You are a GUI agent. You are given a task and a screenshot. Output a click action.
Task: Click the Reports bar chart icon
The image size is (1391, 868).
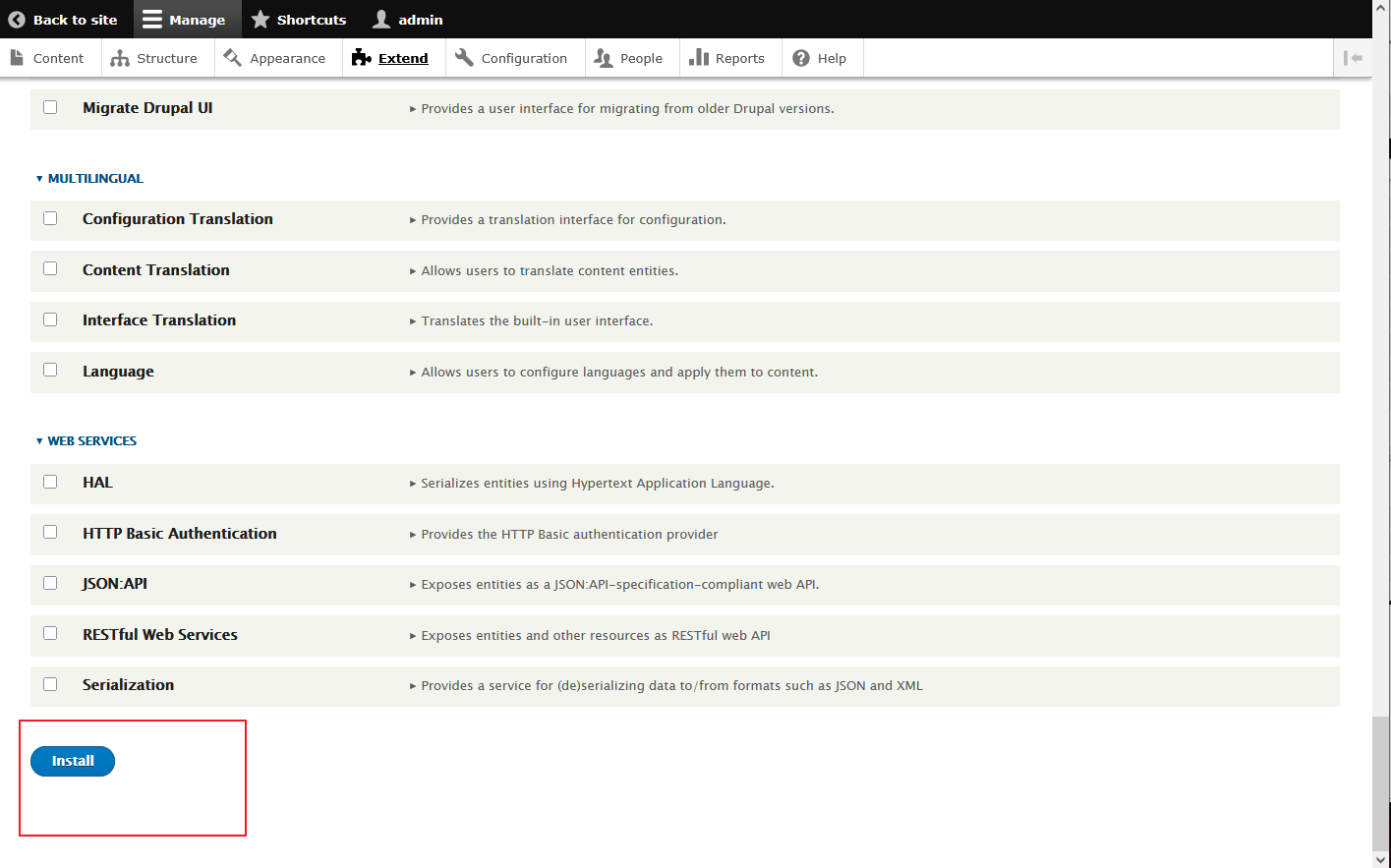point(699,58)
